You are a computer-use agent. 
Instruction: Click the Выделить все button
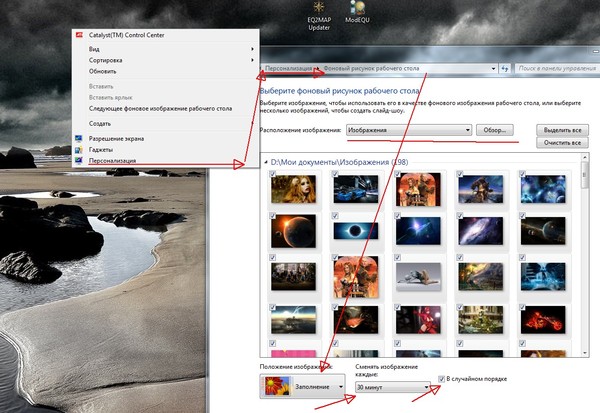562,130
